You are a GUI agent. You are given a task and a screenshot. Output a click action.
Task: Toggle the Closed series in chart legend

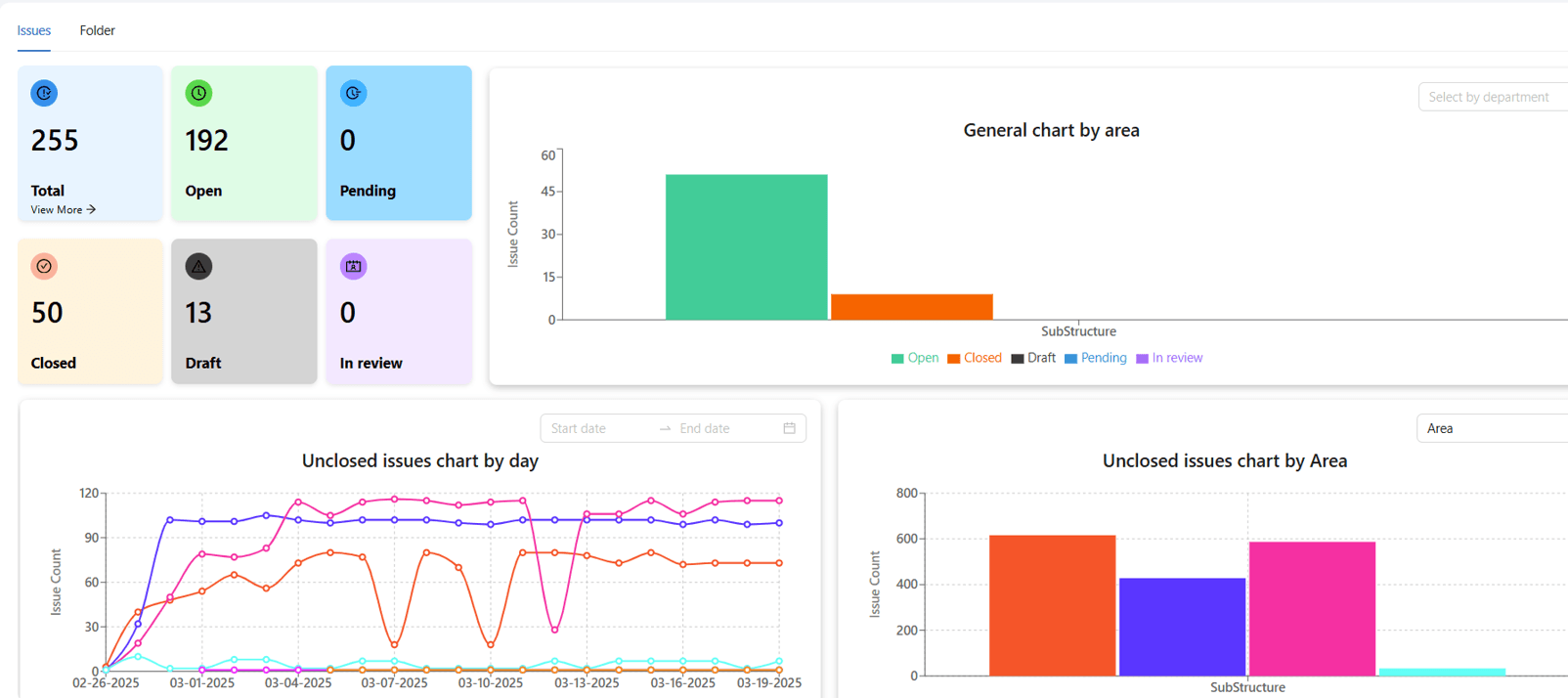point(975,358)
